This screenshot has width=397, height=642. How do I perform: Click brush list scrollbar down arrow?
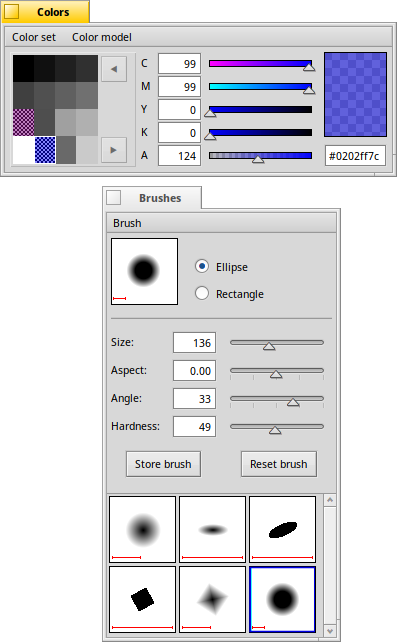pos(330,631)
